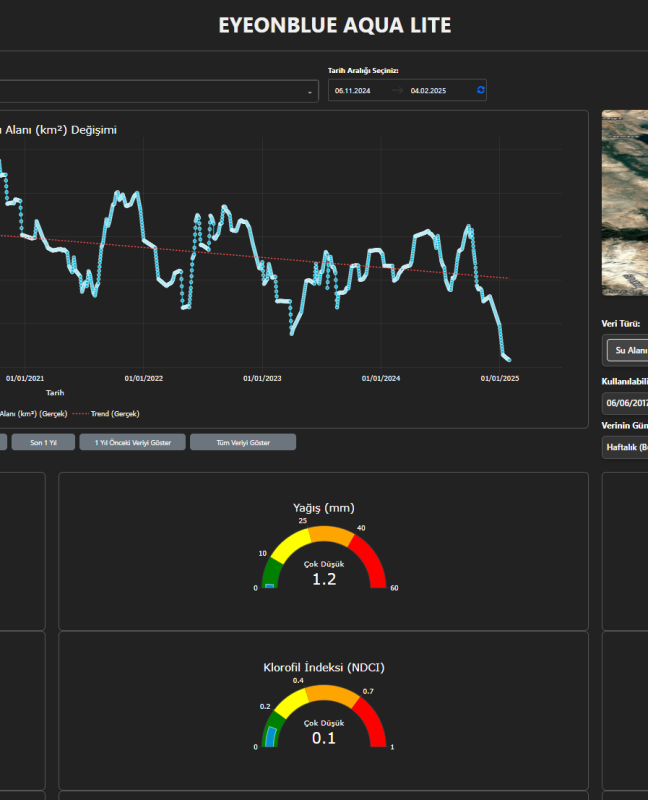Click the 'Tarih Aralığı Seçiniz:' label

363,70
